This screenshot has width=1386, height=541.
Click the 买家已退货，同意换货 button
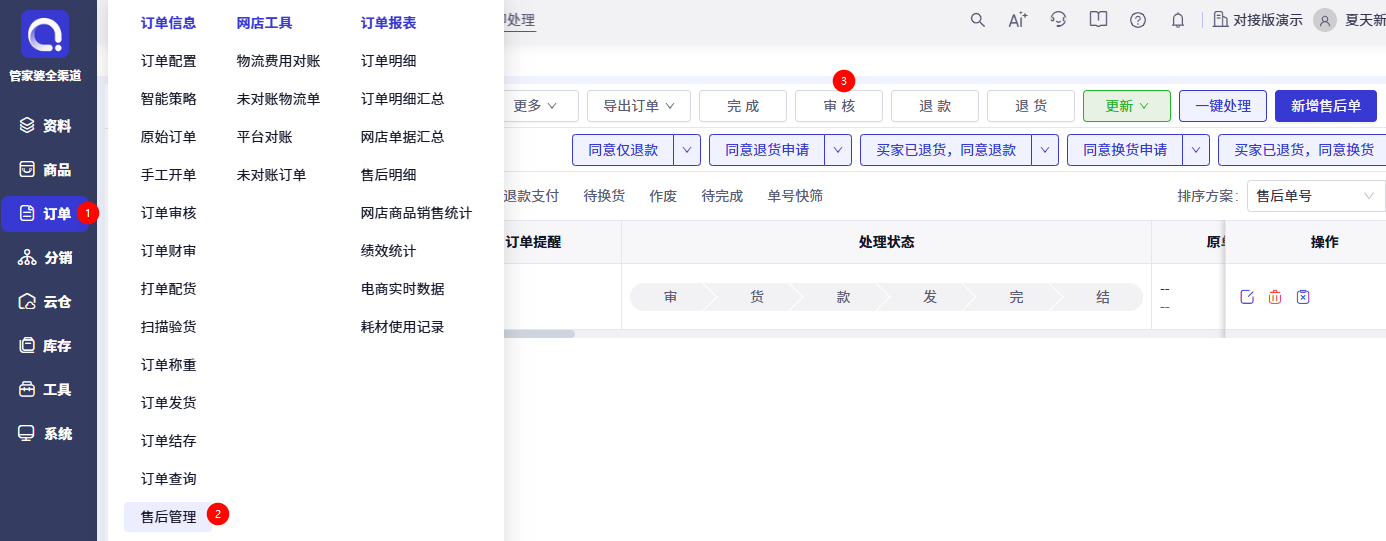tap(1302, 150)
